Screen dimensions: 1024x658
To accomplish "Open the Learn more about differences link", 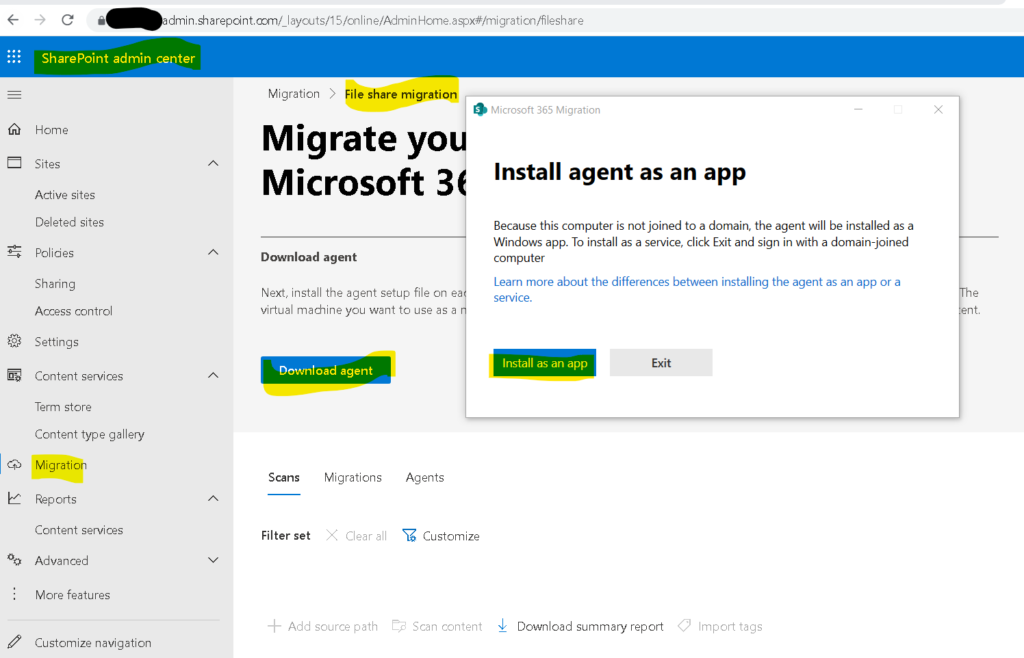I will click(697, 289).
